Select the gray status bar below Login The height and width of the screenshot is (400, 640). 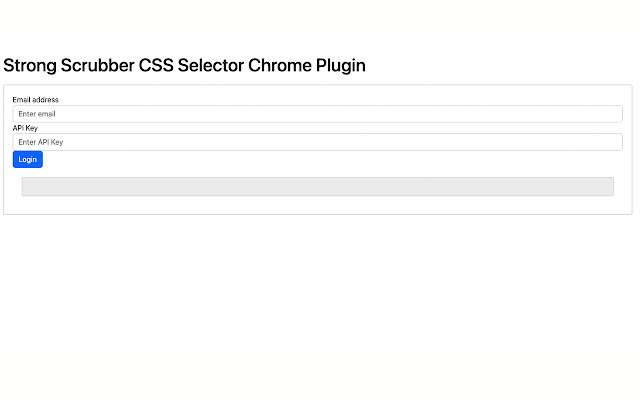click(x=317, y=187)
